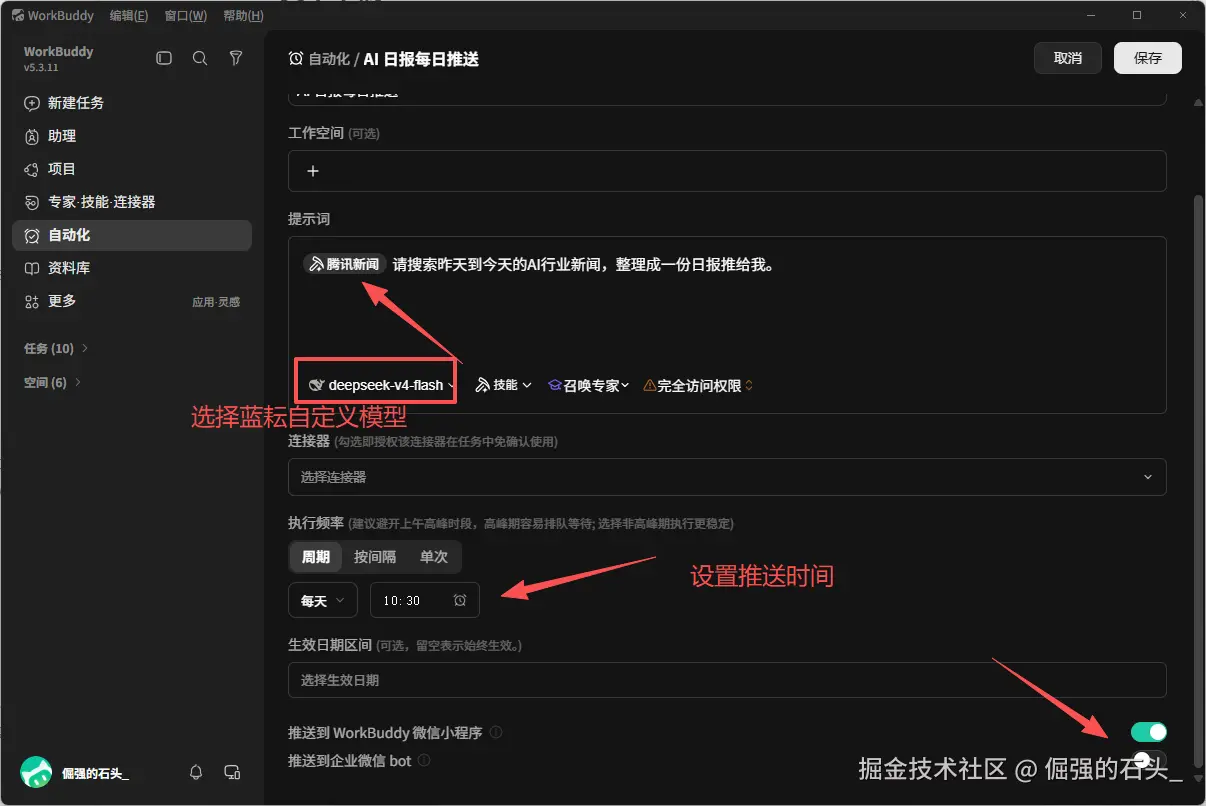Click 取消 button

(x=1068, y=58)
